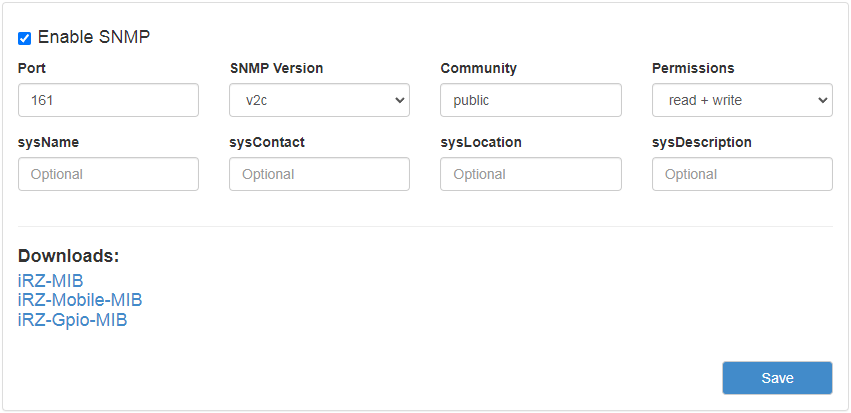Click the Port label

pos(32,68)
